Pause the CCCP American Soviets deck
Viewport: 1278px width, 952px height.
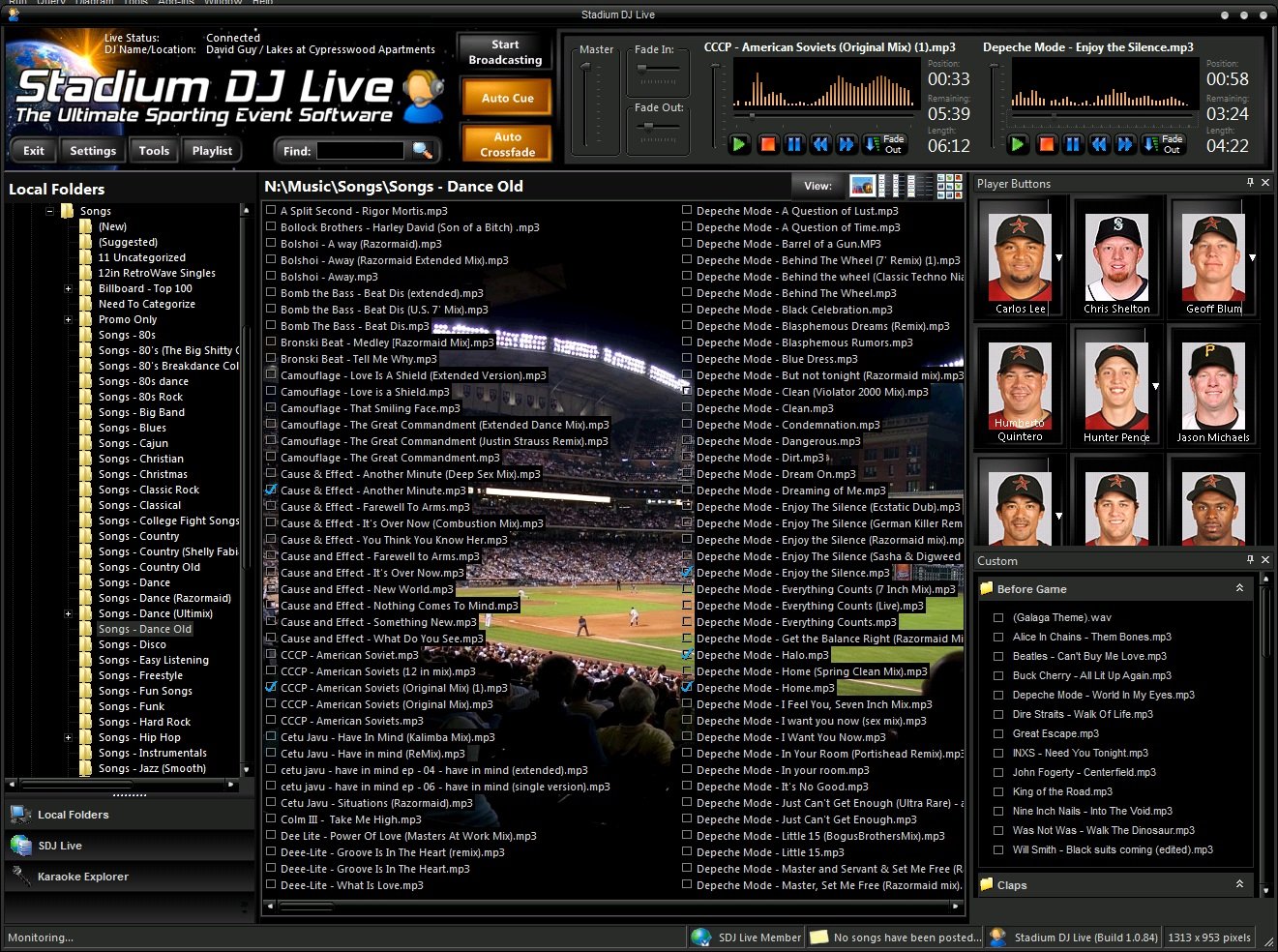pyautogui.click(x=794, y=144)
